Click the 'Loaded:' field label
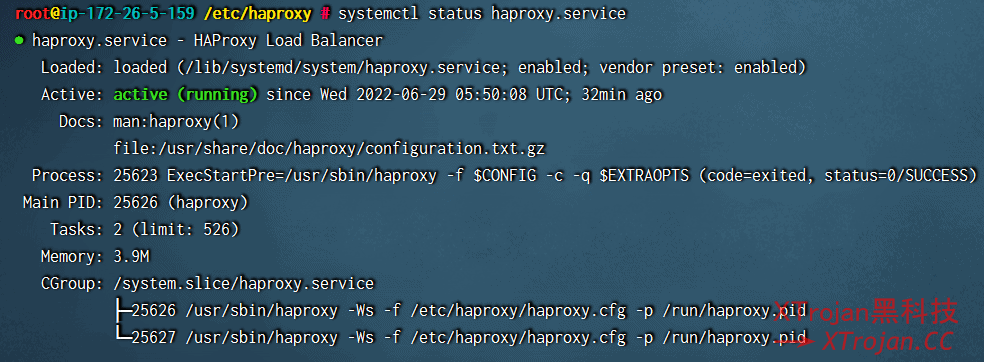Viewport: 984px width, 362px height. click(72, 68)
